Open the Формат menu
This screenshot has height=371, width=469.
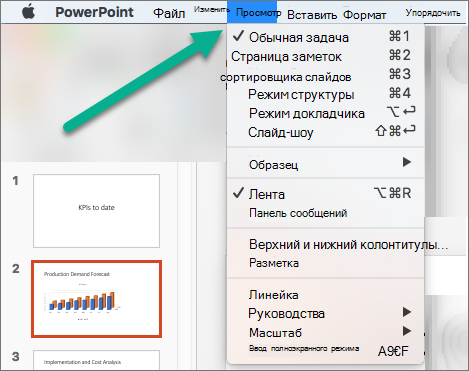(x=365, y=15)
